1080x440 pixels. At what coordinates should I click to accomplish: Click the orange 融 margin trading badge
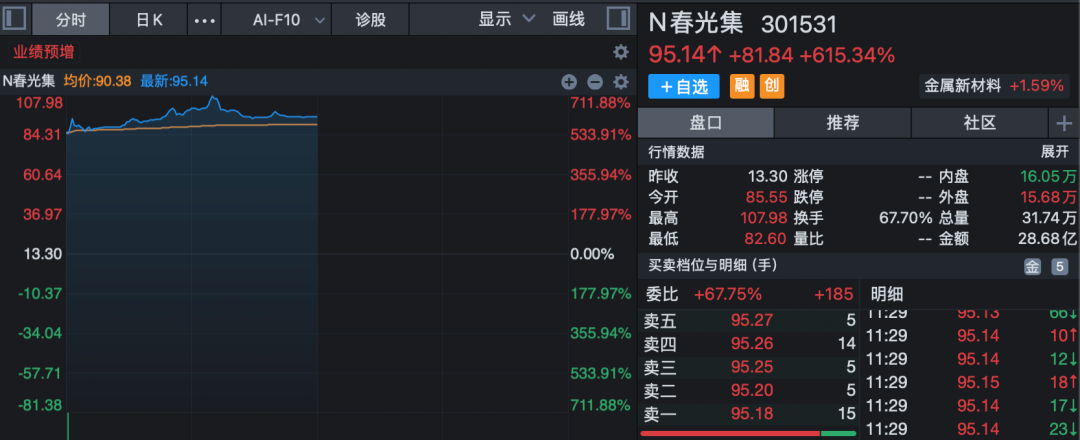point(742,86)
